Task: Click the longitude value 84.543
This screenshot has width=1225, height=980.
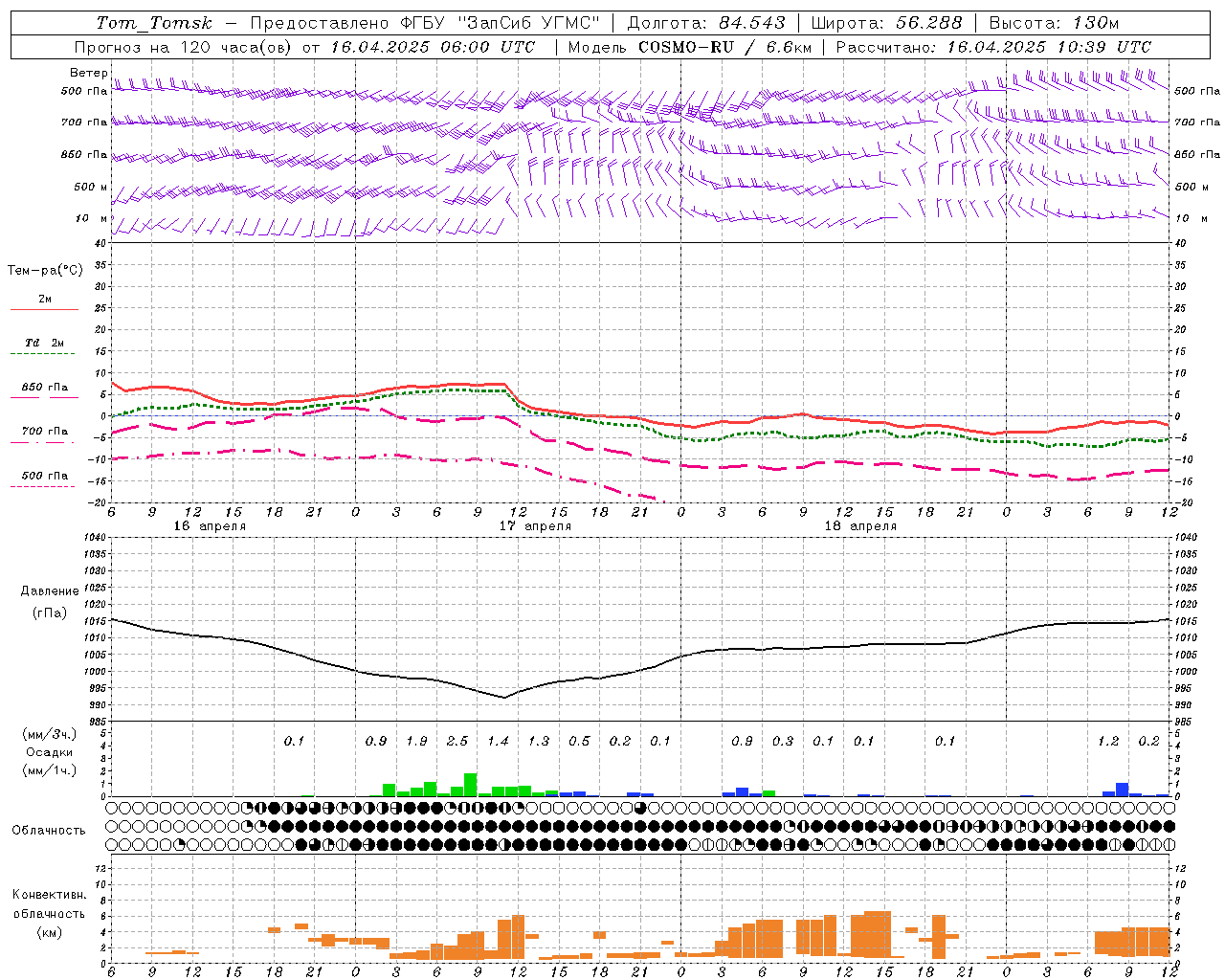Action: point(753,23)
